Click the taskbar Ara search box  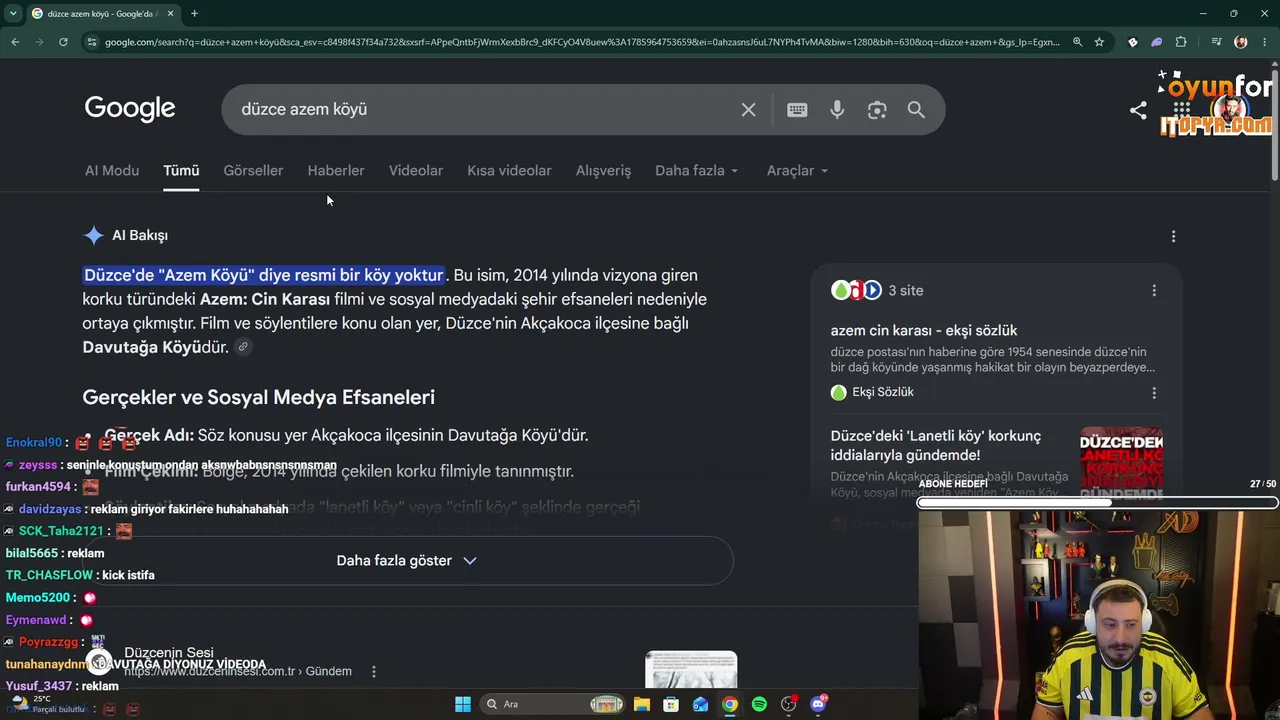click(x=553, y=704)
